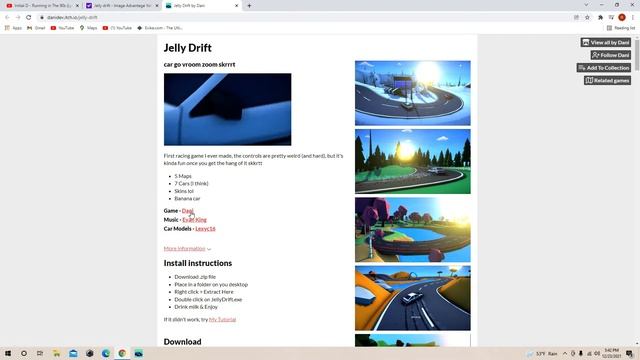This screenshot has height=360, width=640.
Task: Click the Follow Dani button
Action: pyautogui.click(x=611, y=55)
